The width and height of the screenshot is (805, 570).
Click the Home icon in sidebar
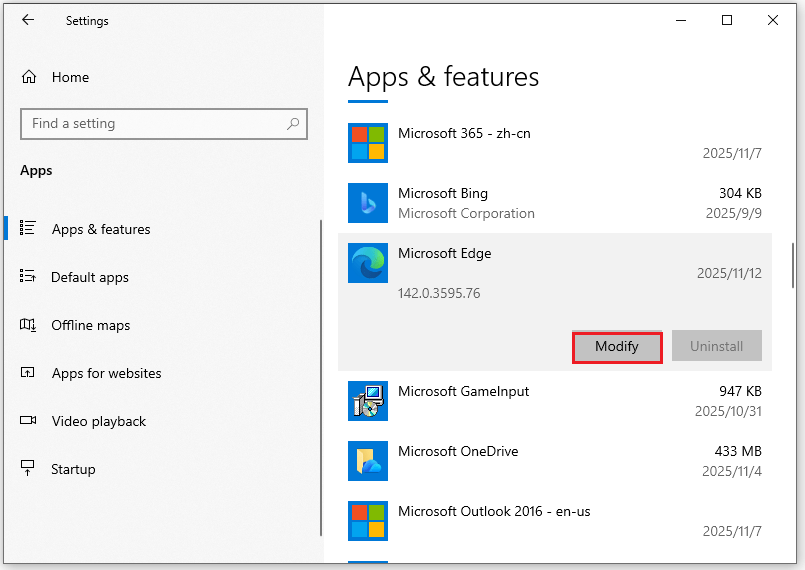click(29, 77)
